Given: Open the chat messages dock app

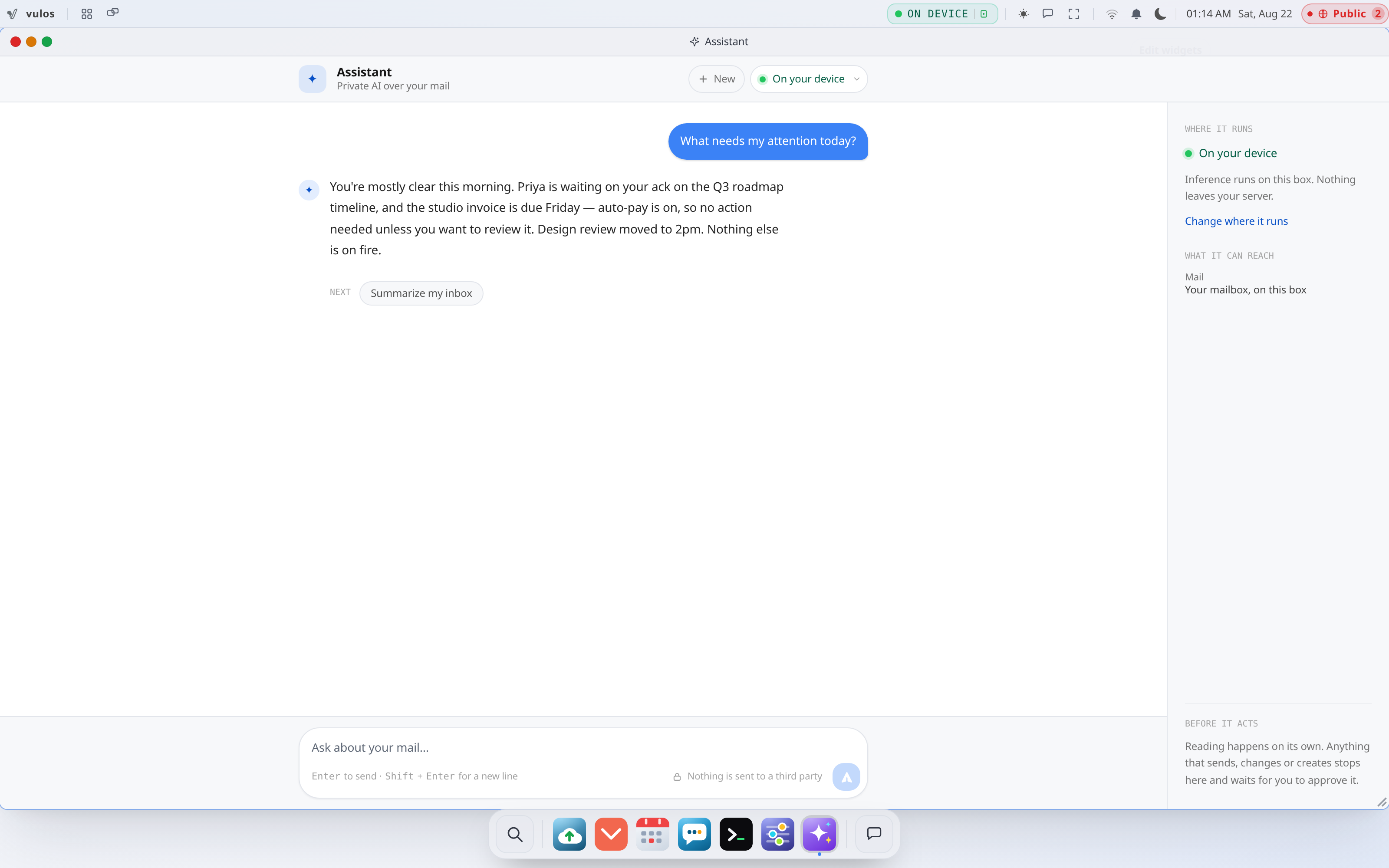Looking at the screenshot, I should tap(694, 834).
